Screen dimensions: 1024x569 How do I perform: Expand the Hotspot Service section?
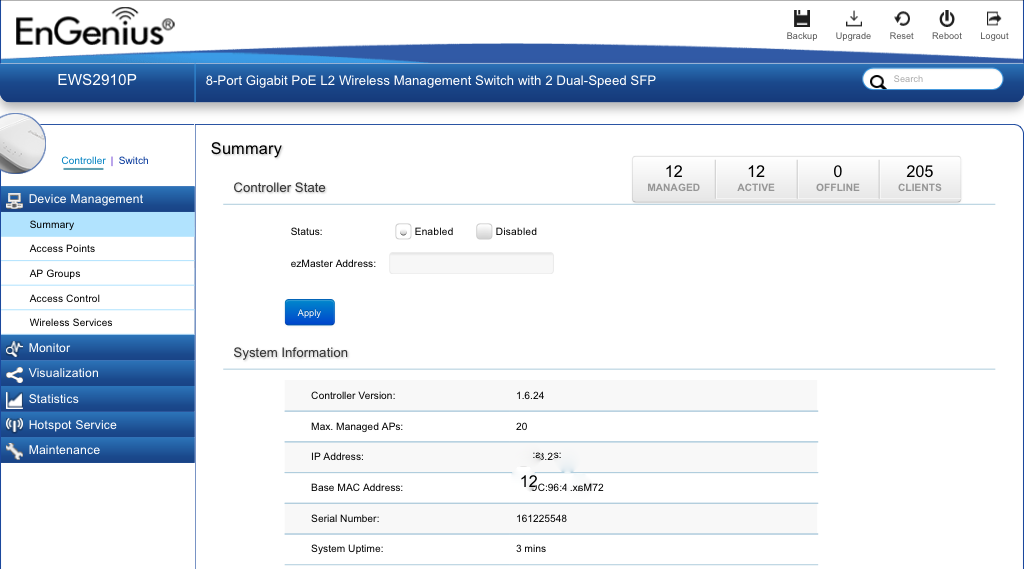(x=98, y=425)
